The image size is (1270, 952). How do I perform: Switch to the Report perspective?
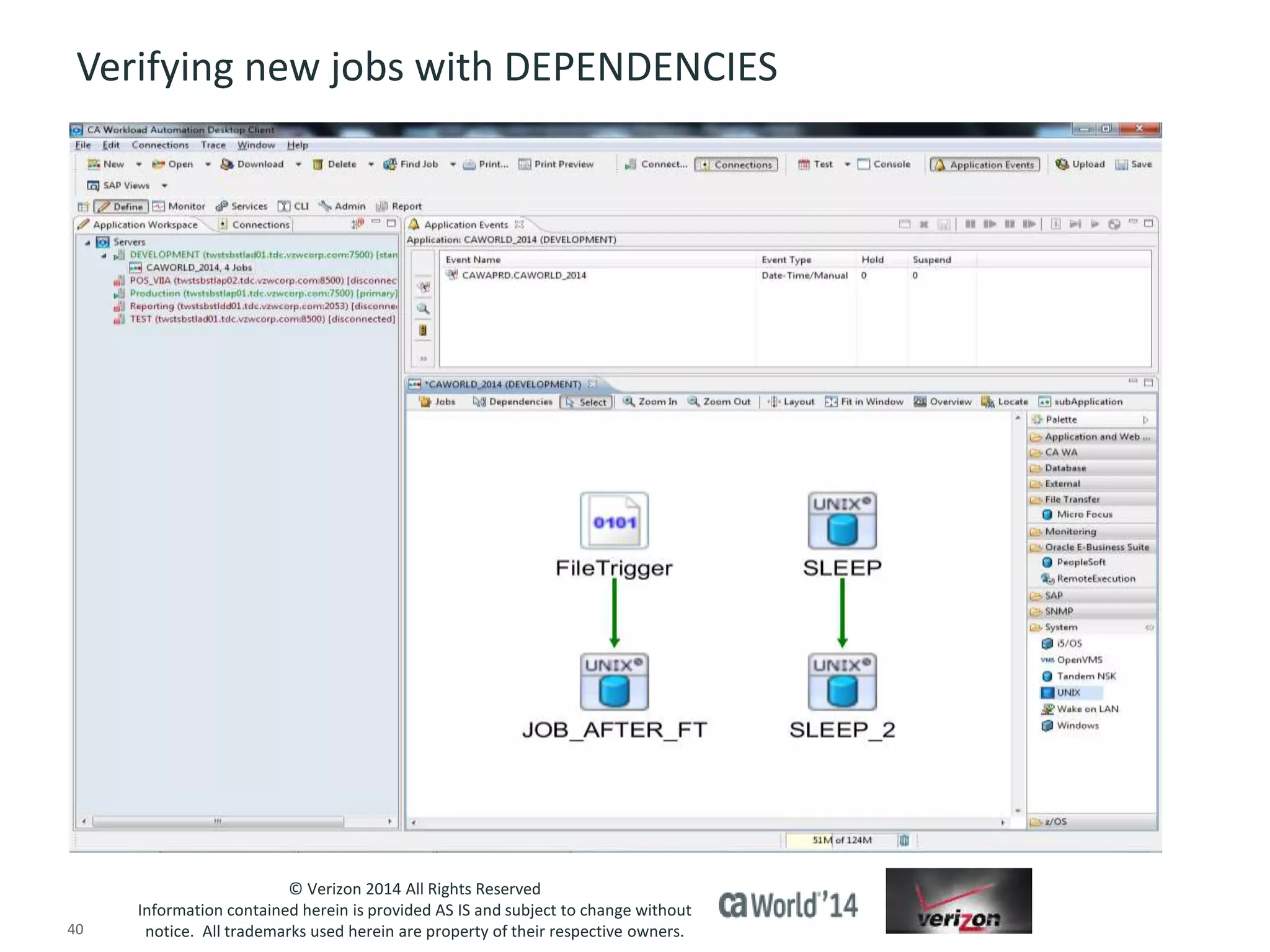pos(399,206)
